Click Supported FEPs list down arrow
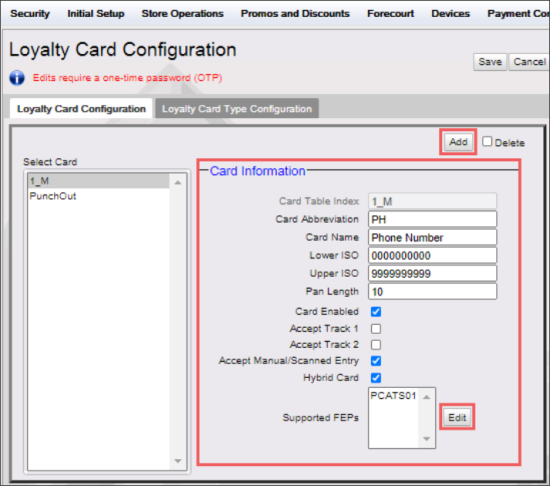Screen dimensions: 550x486 point(427,439)
